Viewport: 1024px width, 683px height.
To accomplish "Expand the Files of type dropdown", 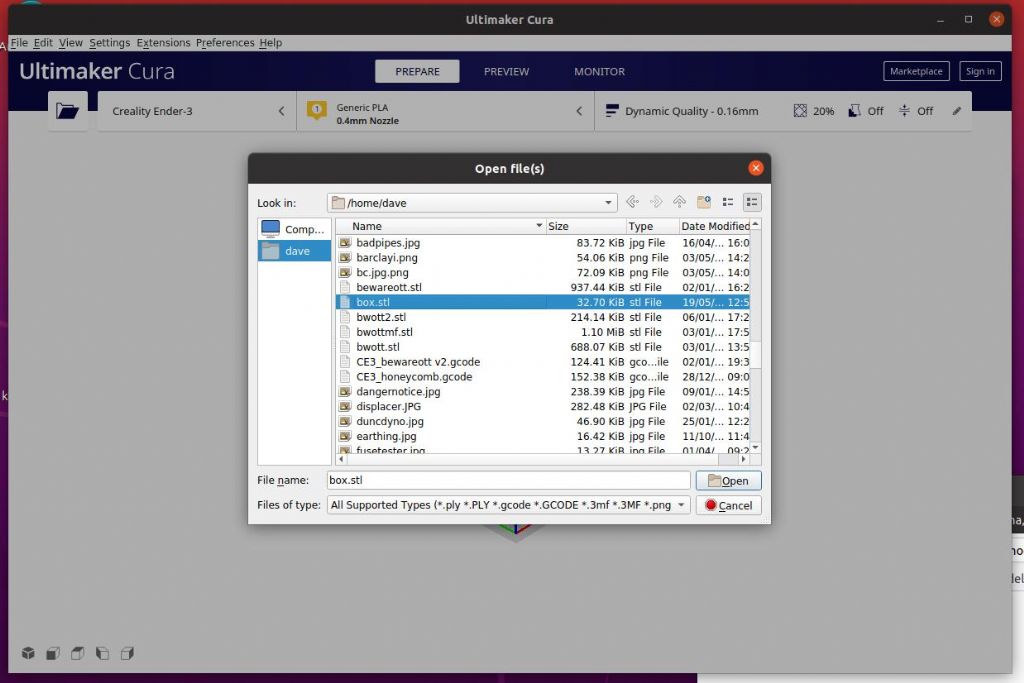I will 681,505.
